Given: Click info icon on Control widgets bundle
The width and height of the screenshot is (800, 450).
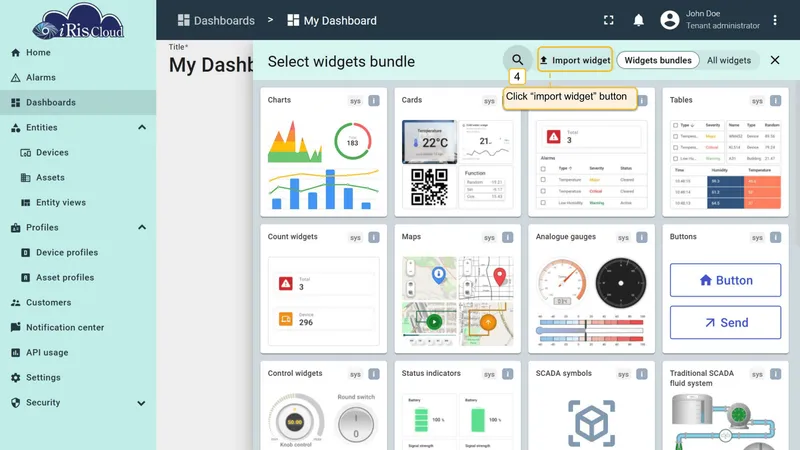Looking at the screenshot, I should coord(374,374).
